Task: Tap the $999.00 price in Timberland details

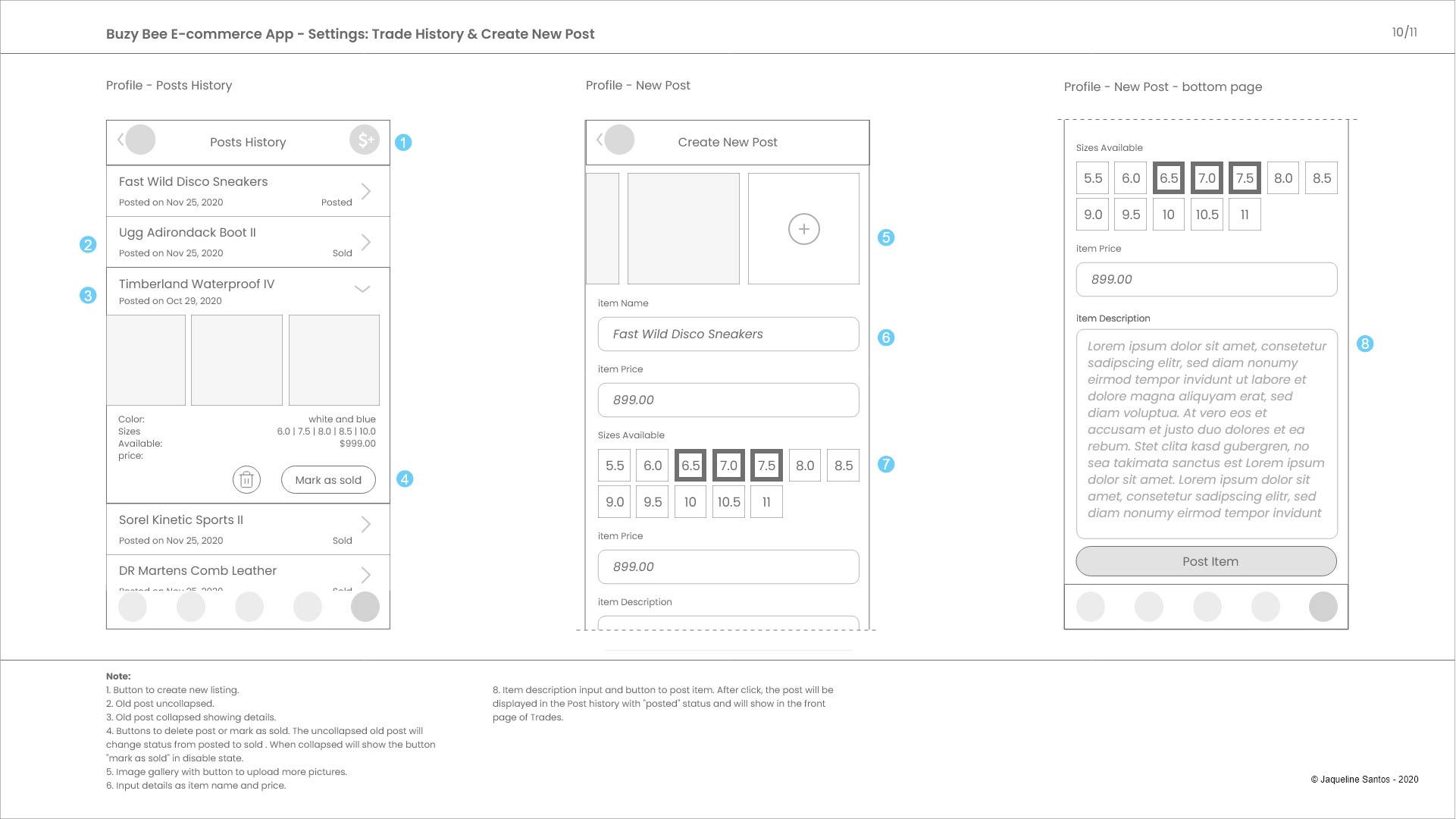Action: [358, 444]
